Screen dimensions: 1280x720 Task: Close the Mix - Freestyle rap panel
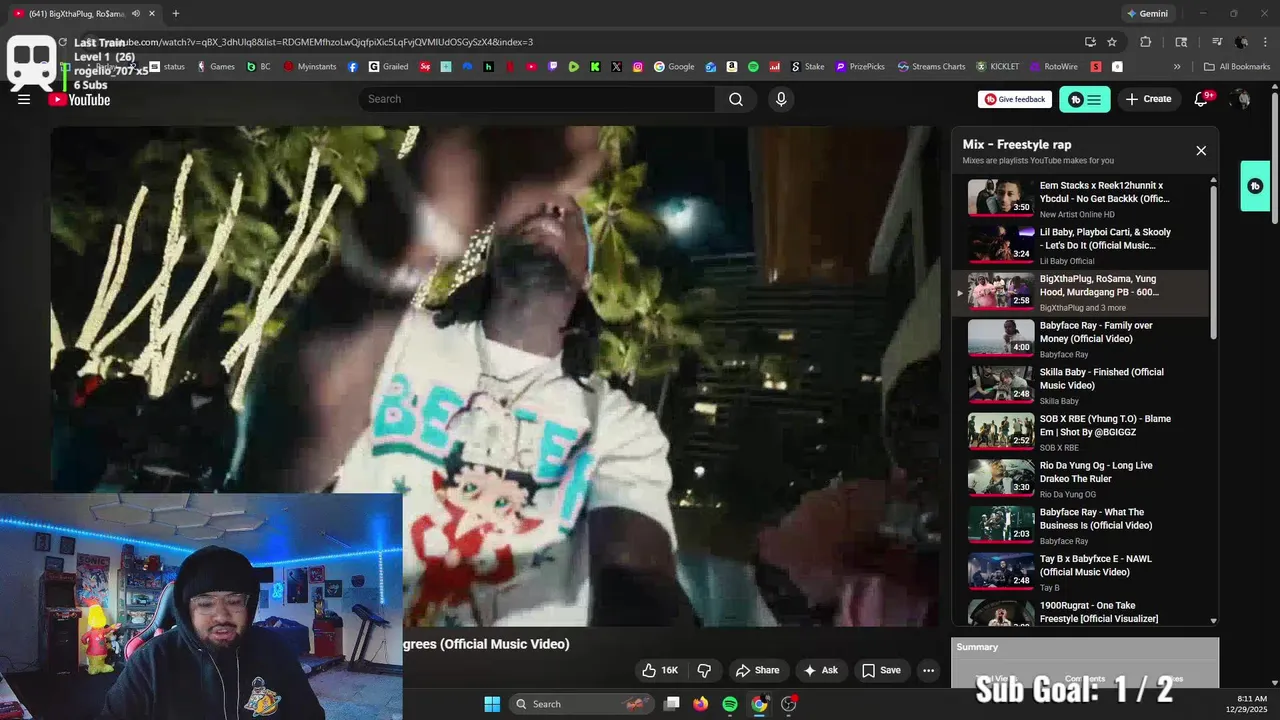pyautogui.click(x=1201, y=151)
